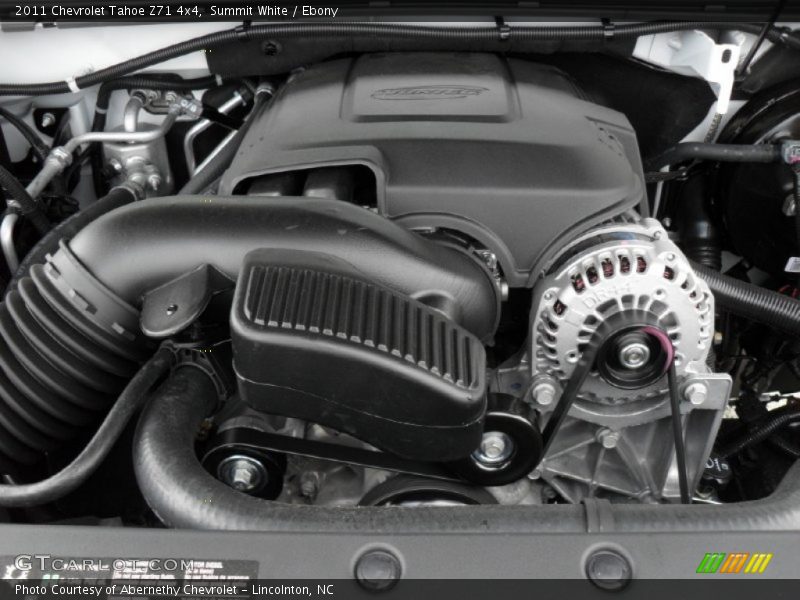Click the lower left idler pulley bolt
This screenshot has height=600, width=800.
click(x=242, y=471)
